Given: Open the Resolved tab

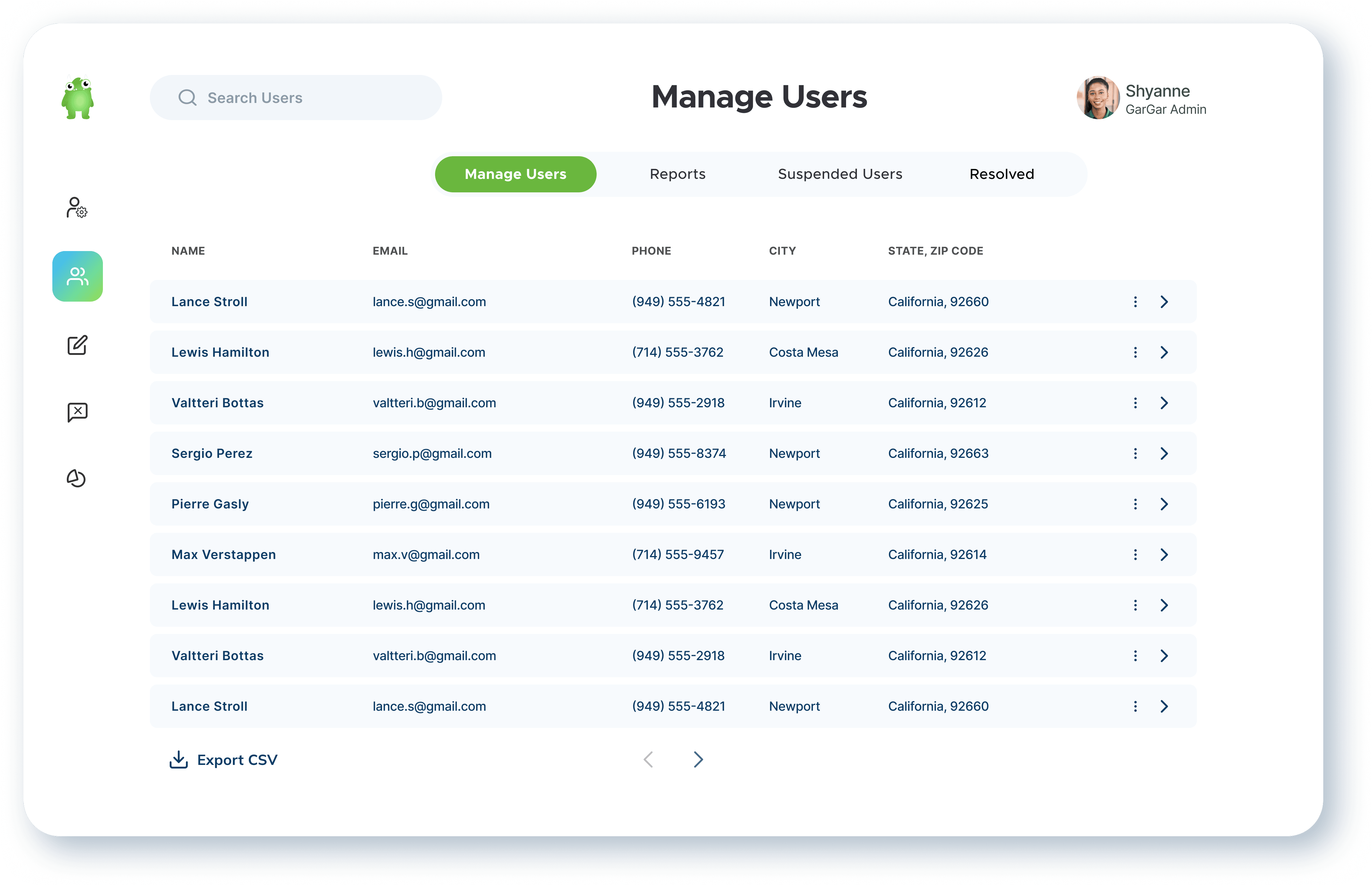Looking at the screenshot, I should point(1002,174).
